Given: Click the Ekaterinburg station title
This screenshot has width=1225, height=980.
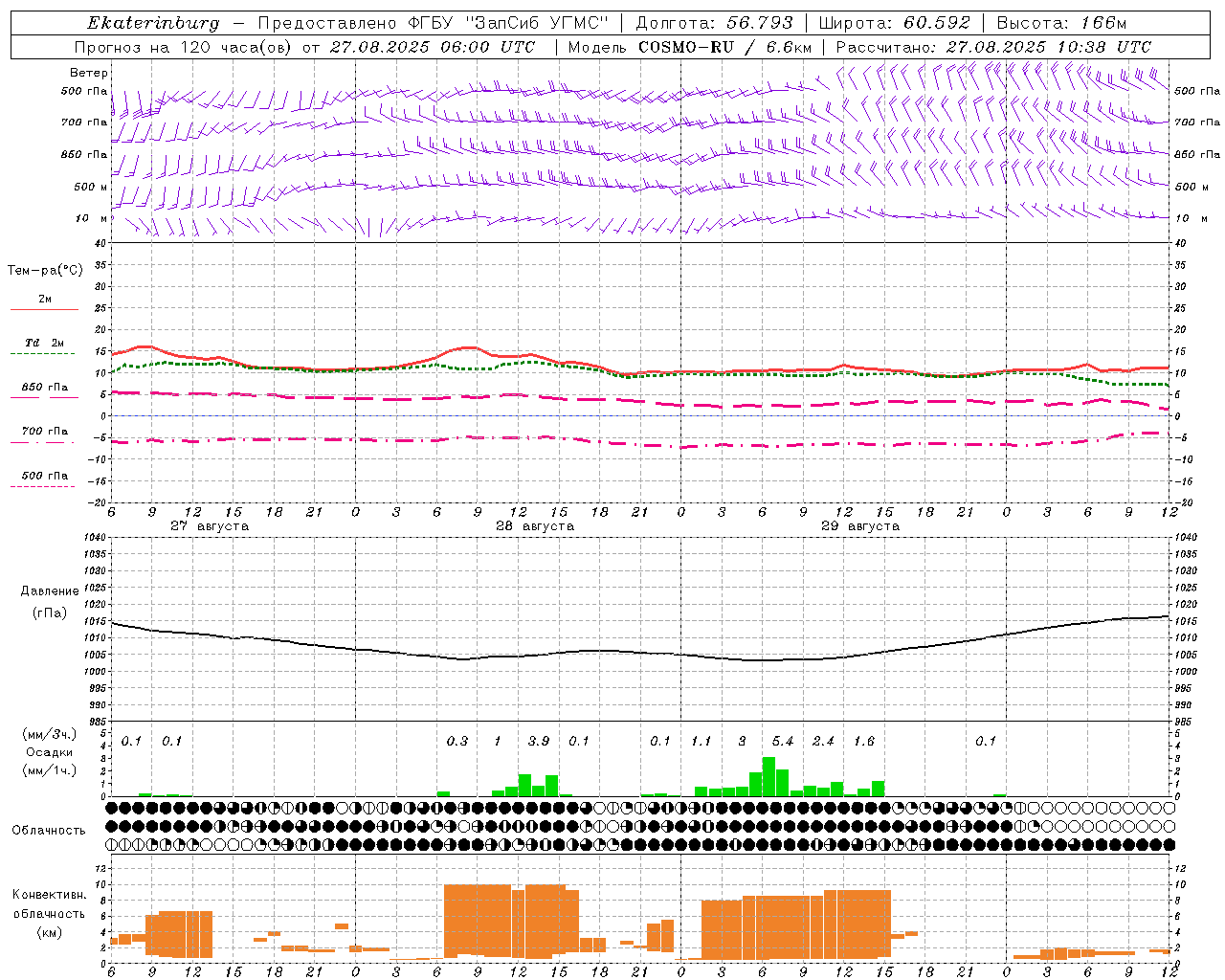Looking at the screenshot, I should 153,23.
